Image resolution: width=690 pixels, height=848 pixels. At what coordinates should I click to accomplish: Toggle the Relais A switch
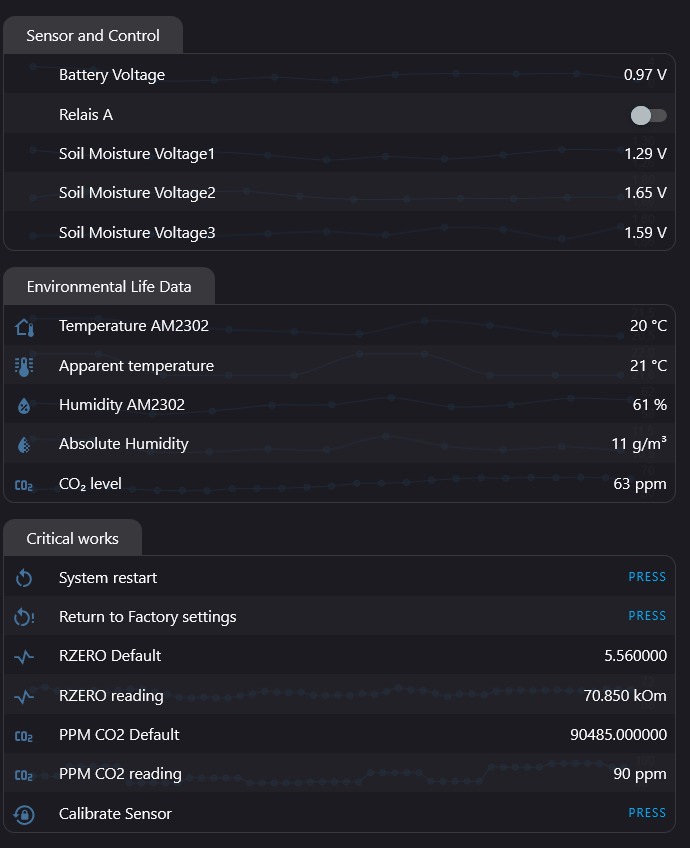pyautogui.click(x=648, y=115)
